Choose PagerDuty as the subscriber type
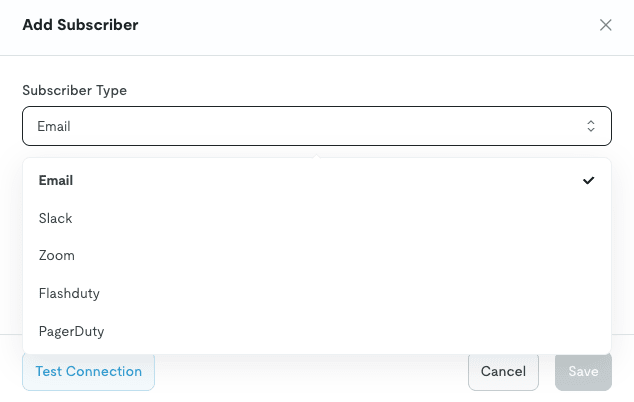Image resolution: width=634 pixels, height=402 pixels. click(x=71, y=331)
